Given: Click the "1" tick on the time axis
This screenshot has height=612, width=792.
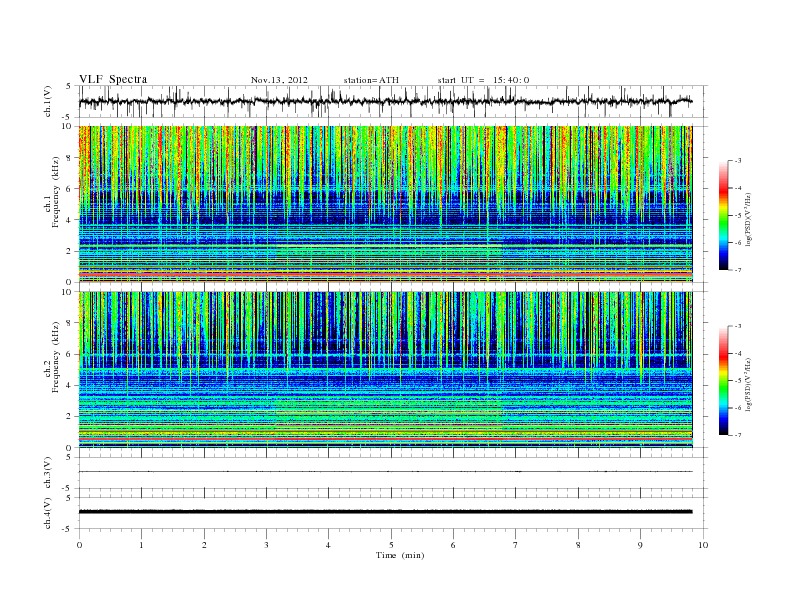Looking at the screenshot, I should tap(141, 545).
